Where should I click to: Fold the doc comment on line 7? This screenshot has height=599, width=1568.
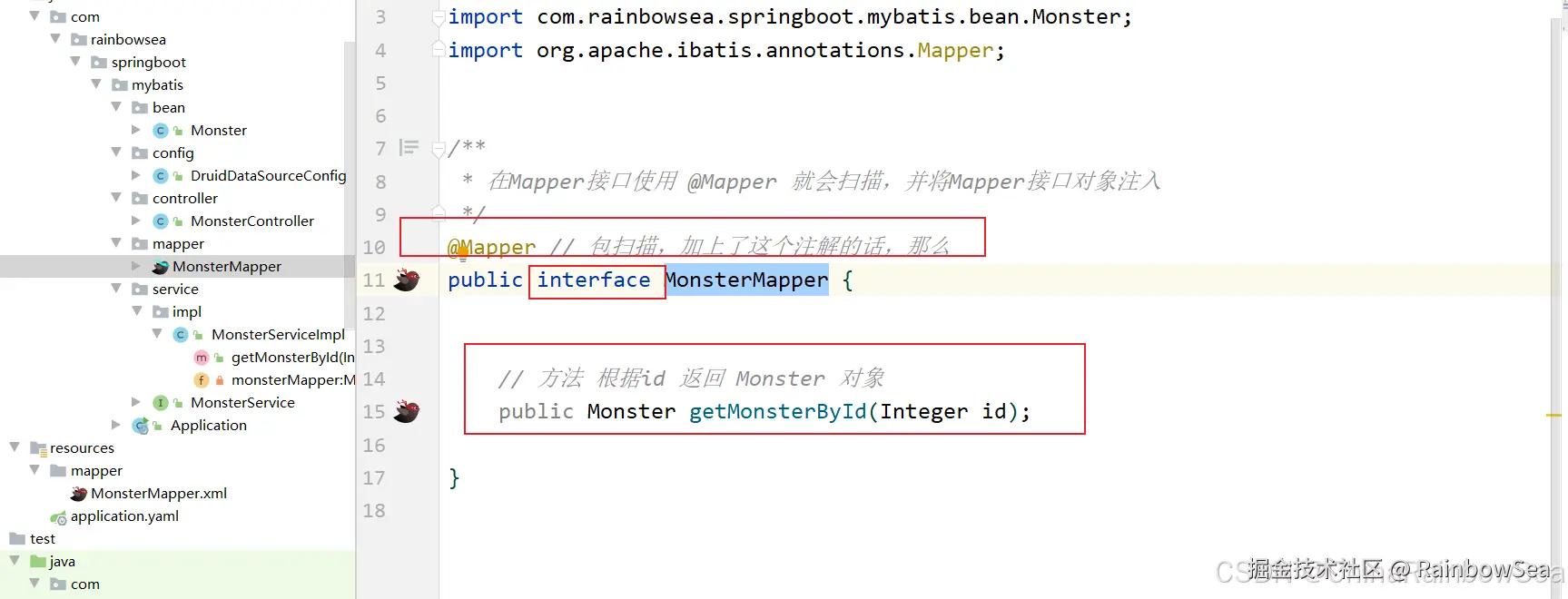coord(439,148)
